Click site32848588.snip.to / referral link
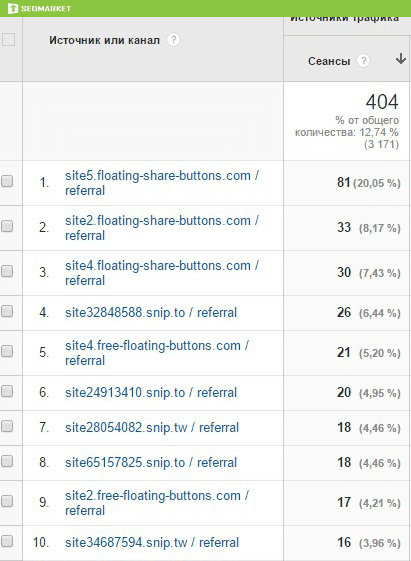This screenshot has width=411, height=561. tap(151, 313)
